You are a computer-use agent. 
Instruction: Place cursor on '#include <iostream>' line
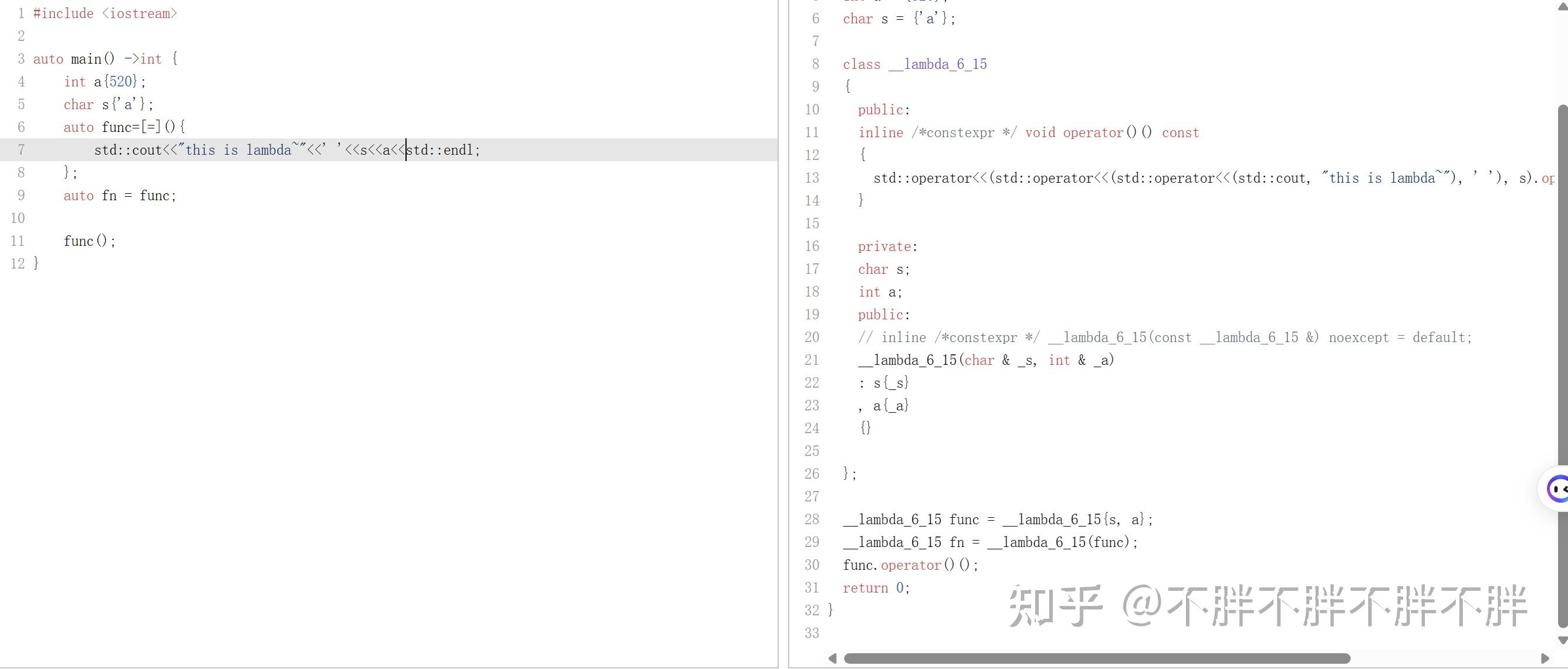(105, 13)
